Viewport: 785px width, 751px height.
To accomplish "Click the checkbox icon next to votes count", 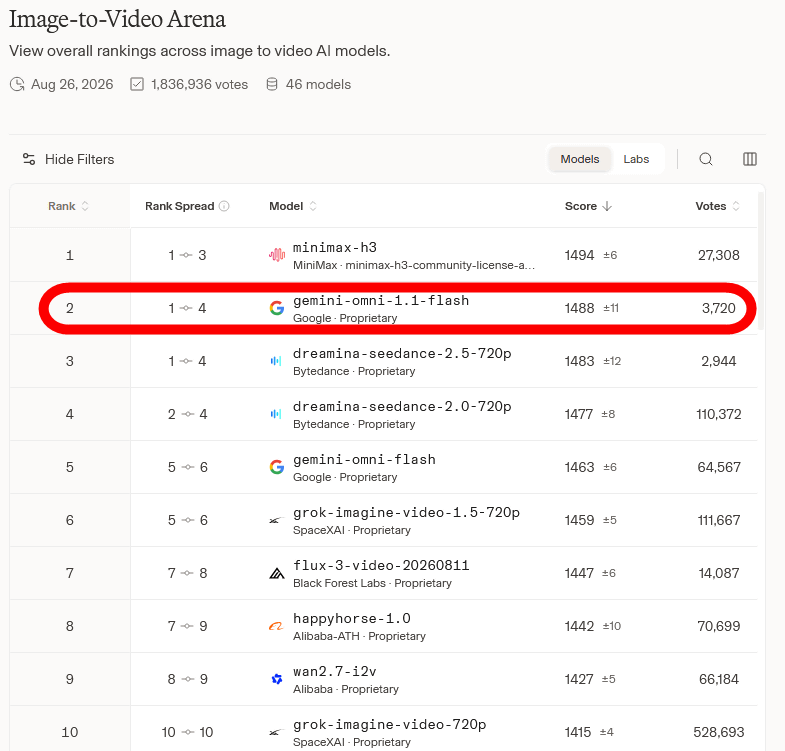I will coord(137,84).
